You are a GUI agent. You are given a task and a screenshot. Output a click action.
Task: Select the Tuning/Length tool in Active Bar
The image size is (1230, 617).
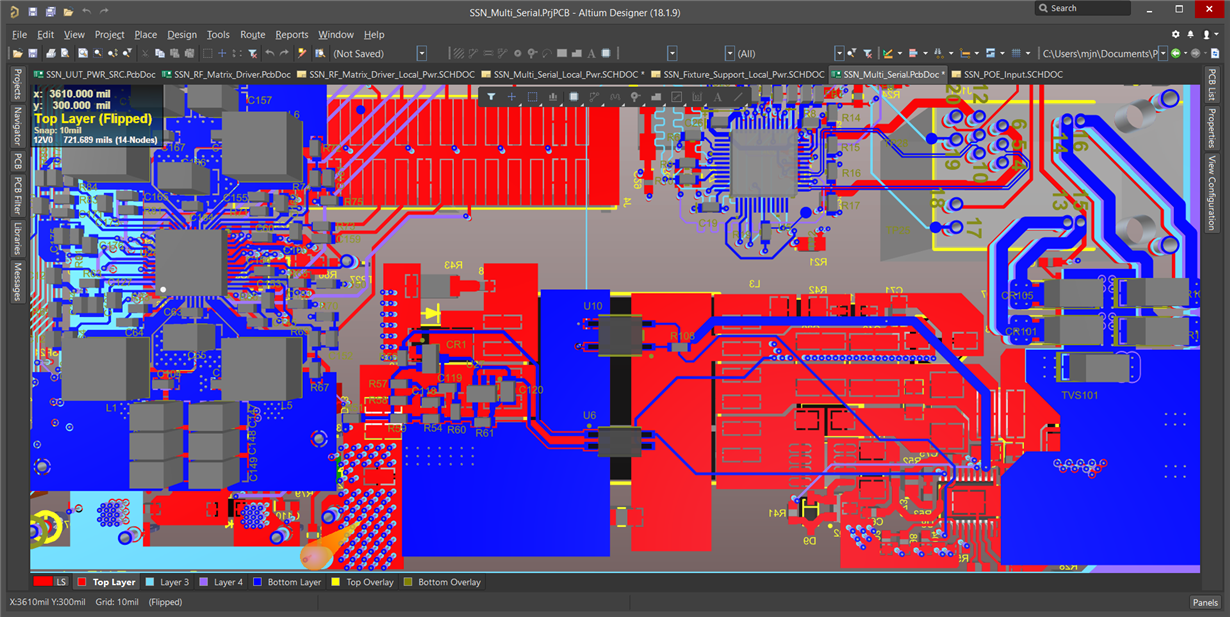coord(614,97)
